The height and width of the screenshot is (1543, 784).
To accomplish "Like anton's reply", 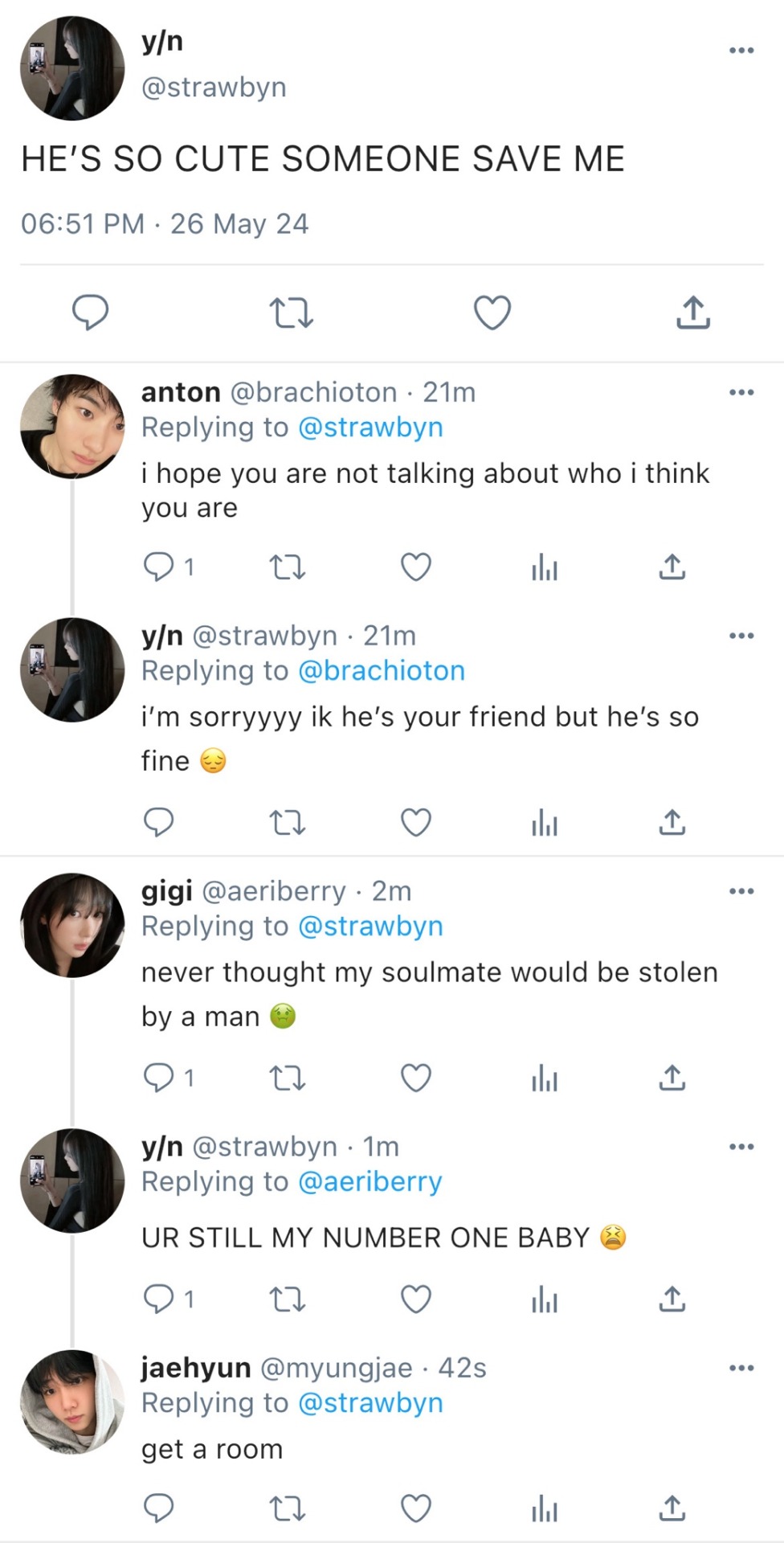I will (x=415, y=567).
